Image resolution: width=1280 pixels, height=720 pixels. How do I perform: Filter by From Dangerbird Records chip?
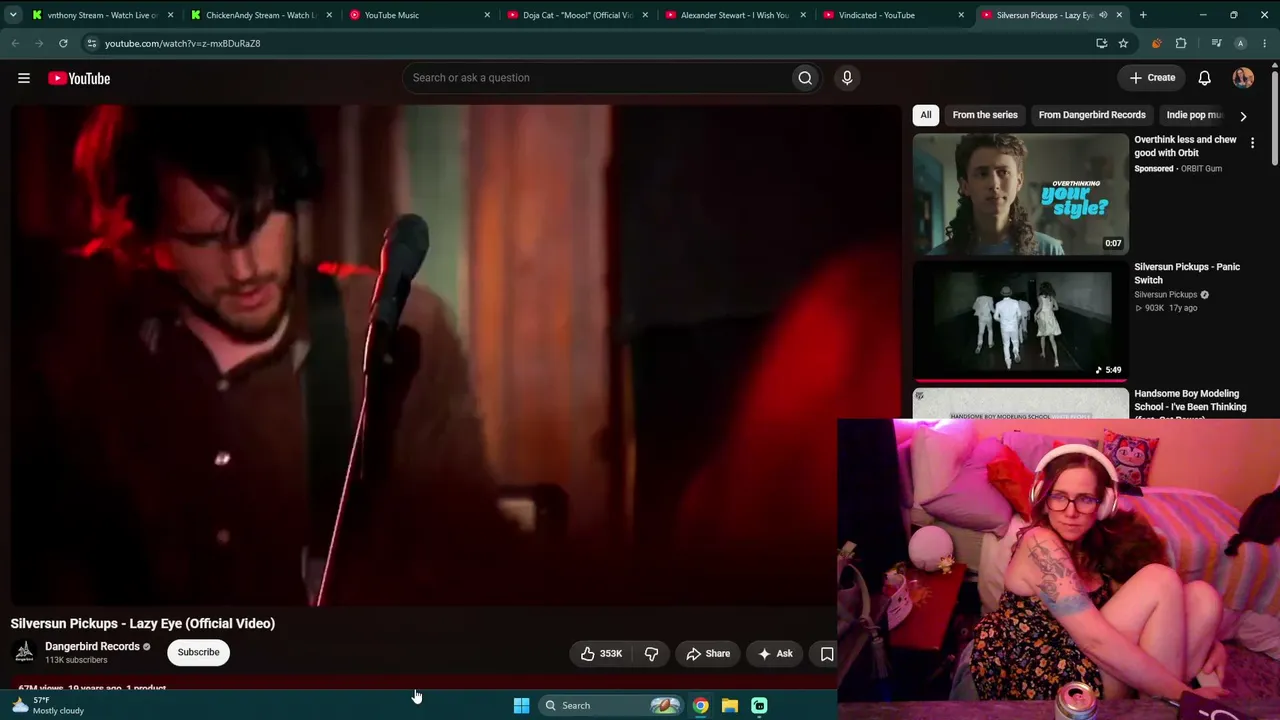(1092, 115)
